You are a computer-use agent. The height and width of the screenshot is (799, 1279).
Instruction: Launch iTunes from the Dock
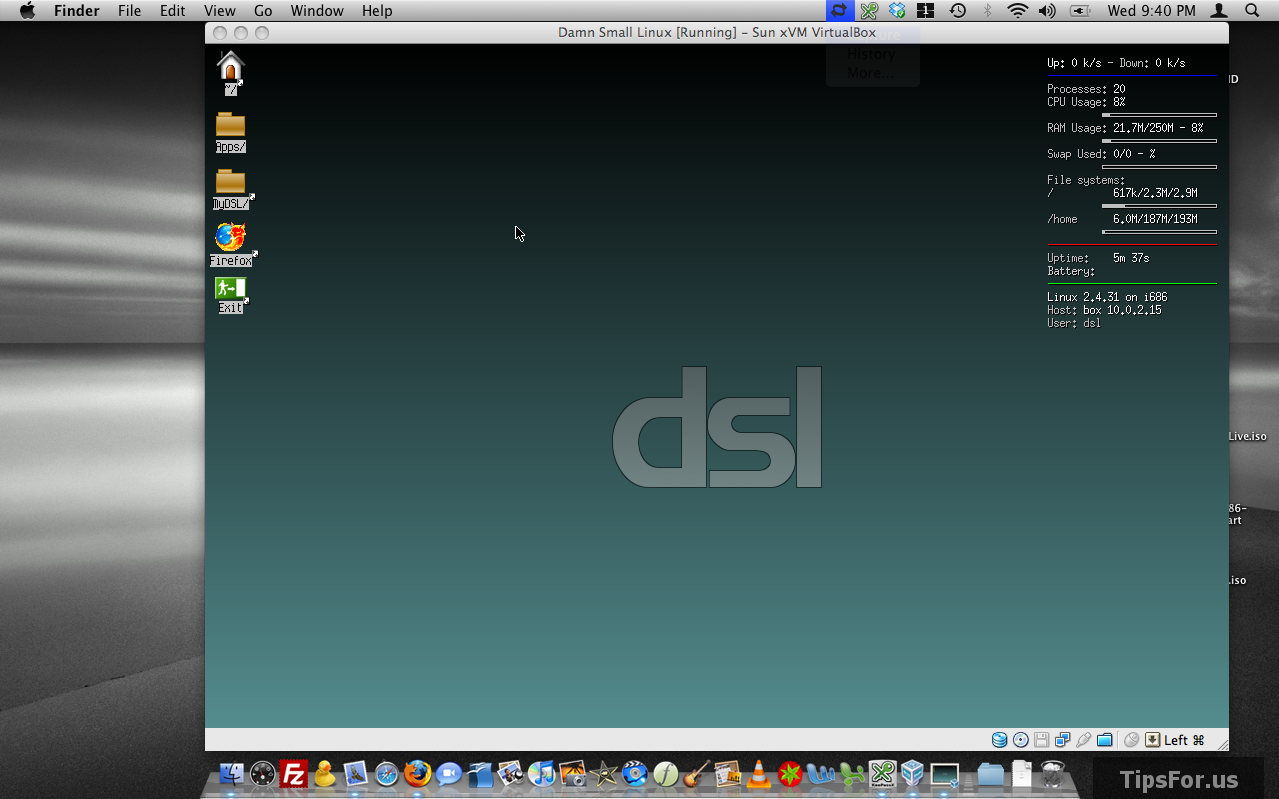click(541, 773)
